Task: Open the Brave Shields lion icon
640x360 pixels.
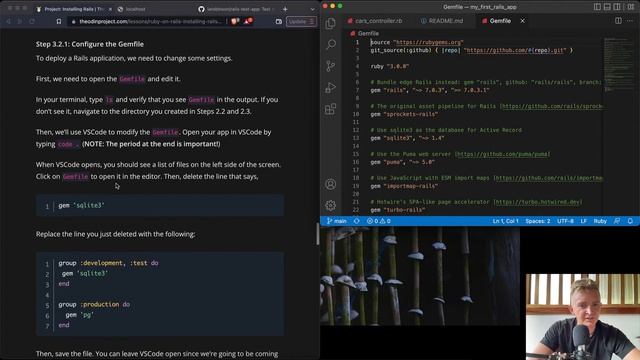Action: click(235, 21)
